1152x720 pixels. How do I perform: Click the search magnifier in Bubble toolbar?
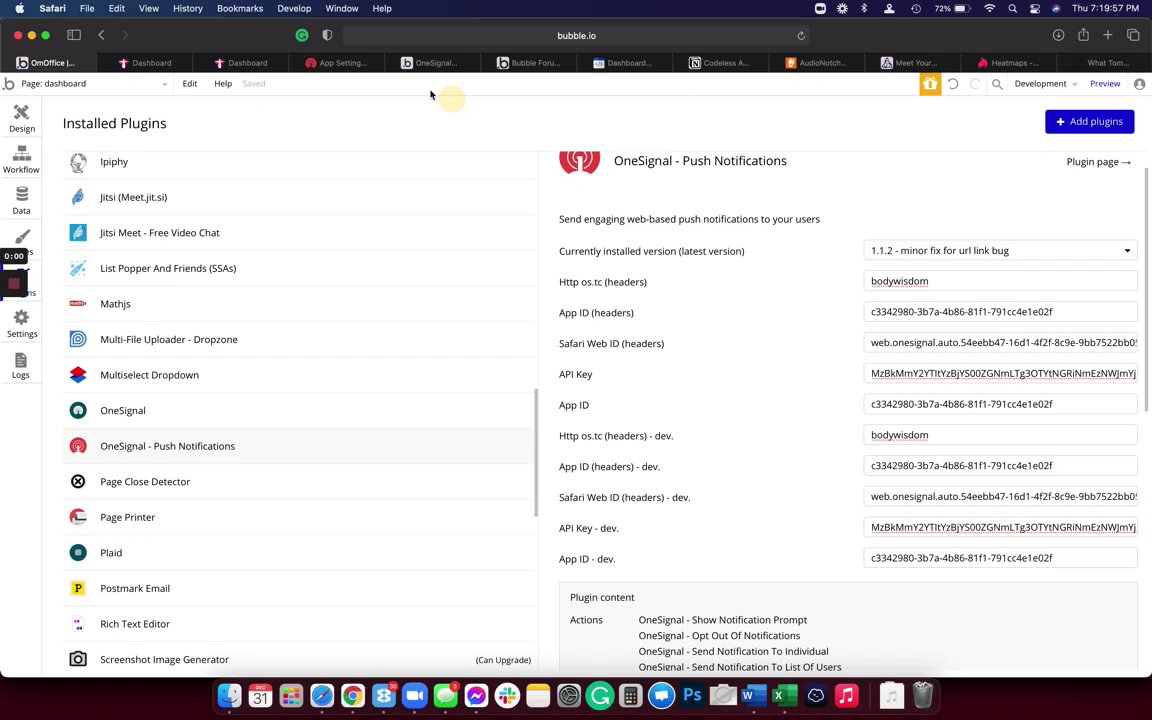(x=997, y=84)
